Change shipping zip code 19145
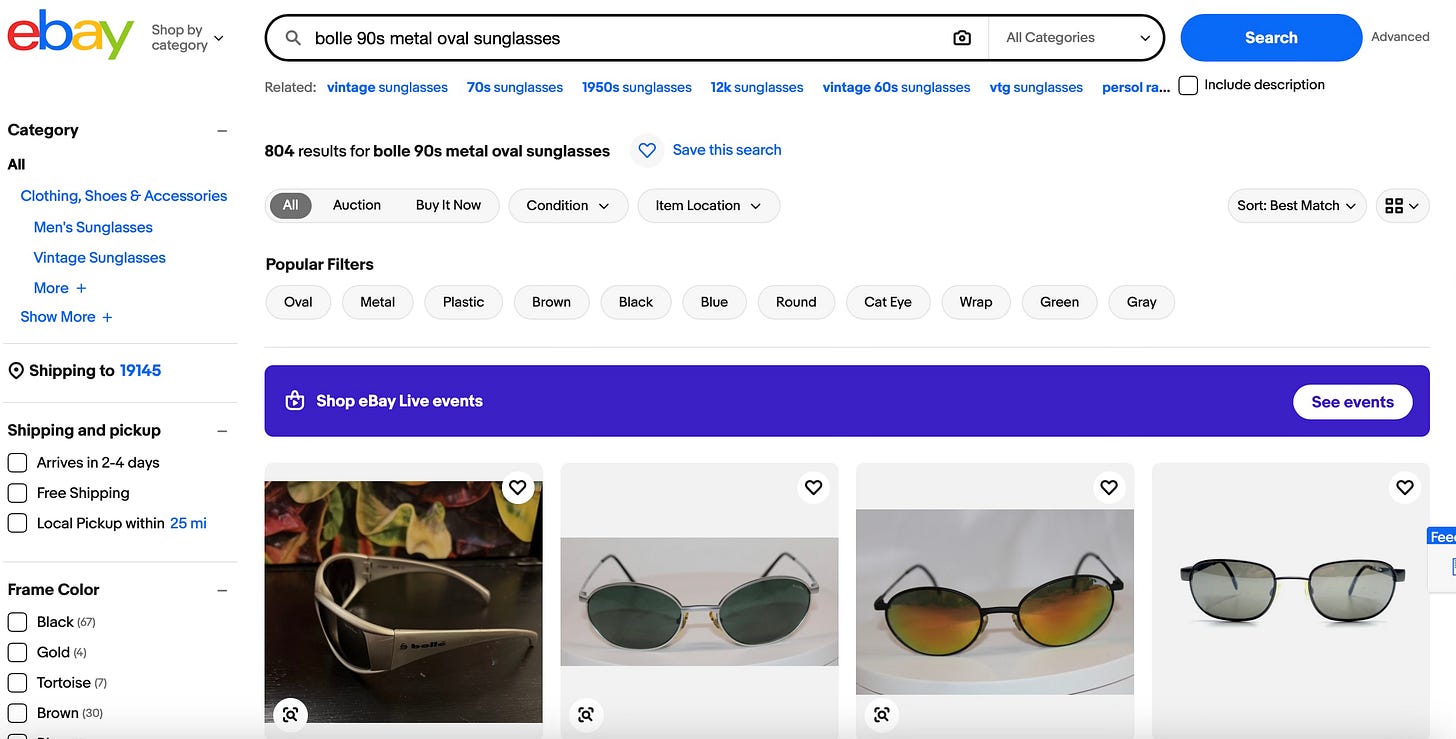The height and width of the screenshot is (739, 1456). [x=140, y=371]
